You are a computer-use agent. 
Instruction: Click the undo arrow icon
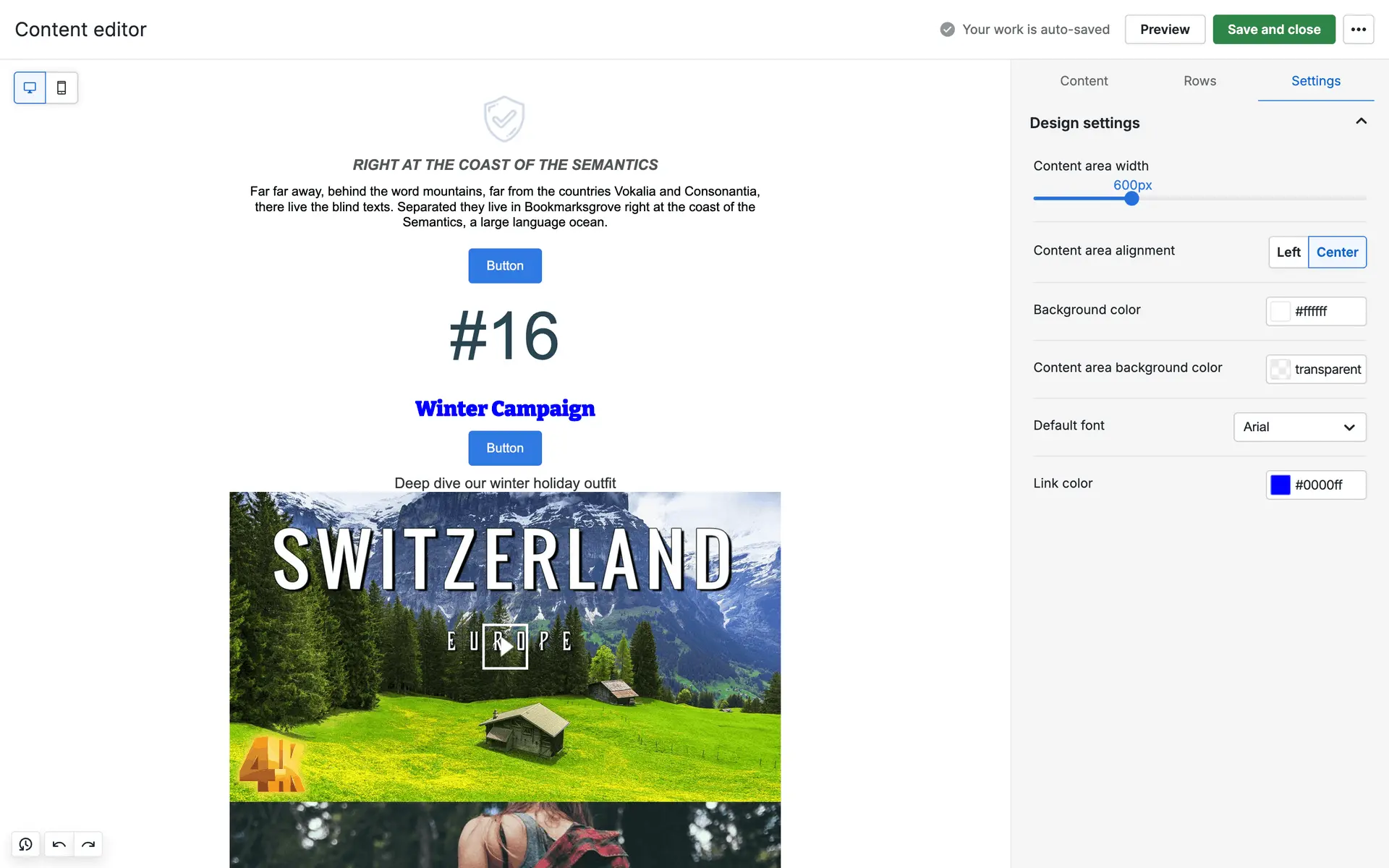pyautogui.click(x=59, y=844)
